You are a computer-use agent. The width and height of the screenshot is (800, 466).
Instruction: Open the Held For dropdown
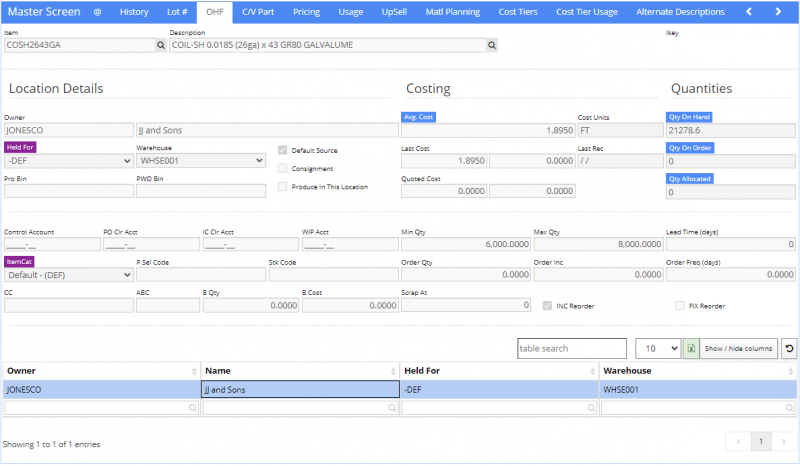point(66,161)
